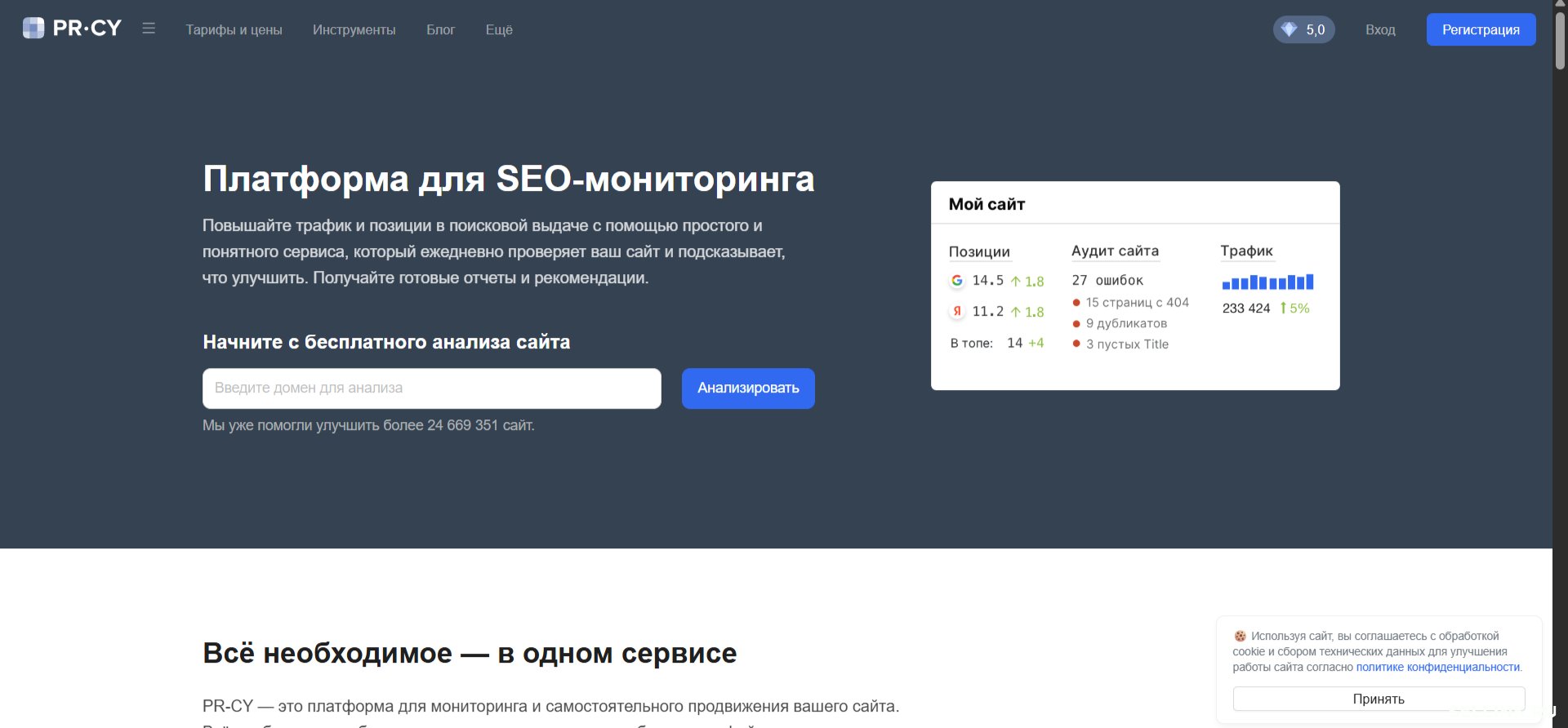
Task: Click the vertical page scrollbar
Action: 1560,41
